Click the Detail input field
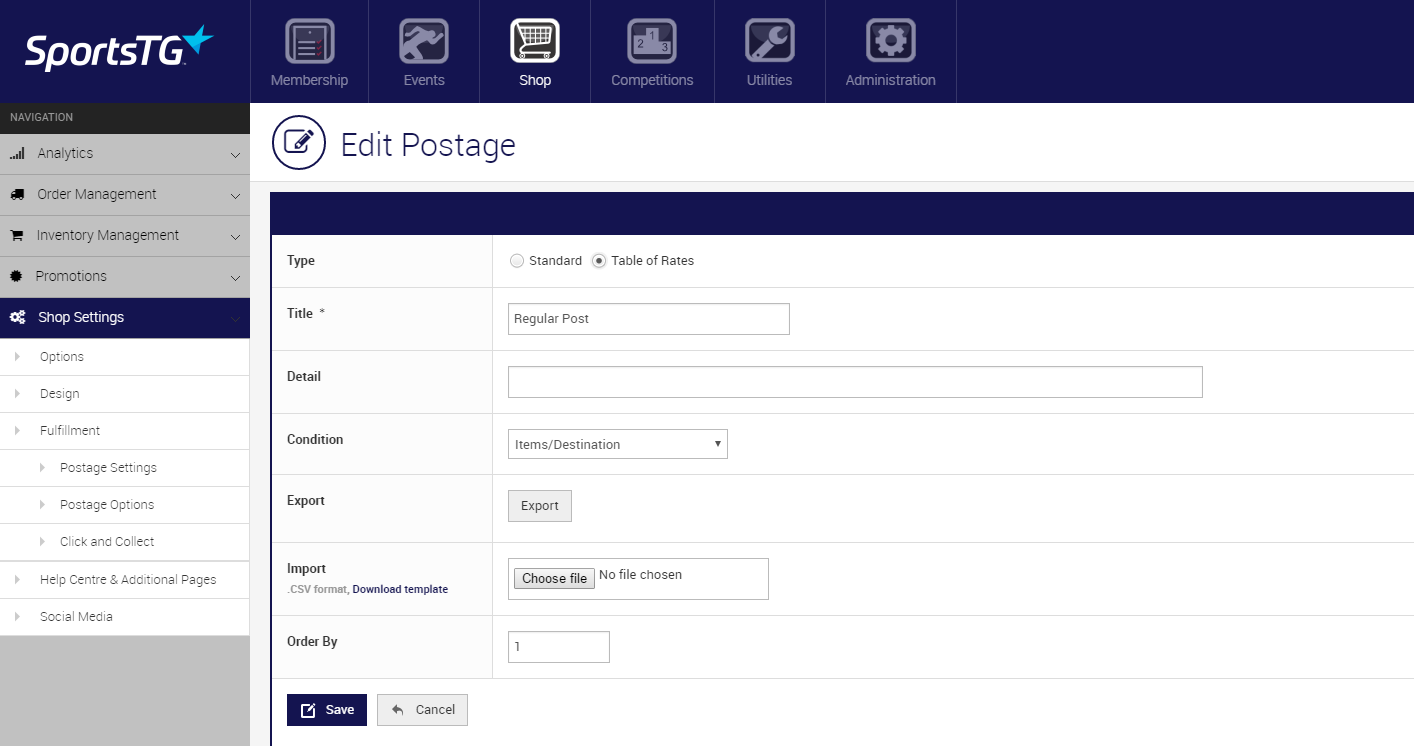This screenshot has width=1414, height=746. (x=855, y=382)
